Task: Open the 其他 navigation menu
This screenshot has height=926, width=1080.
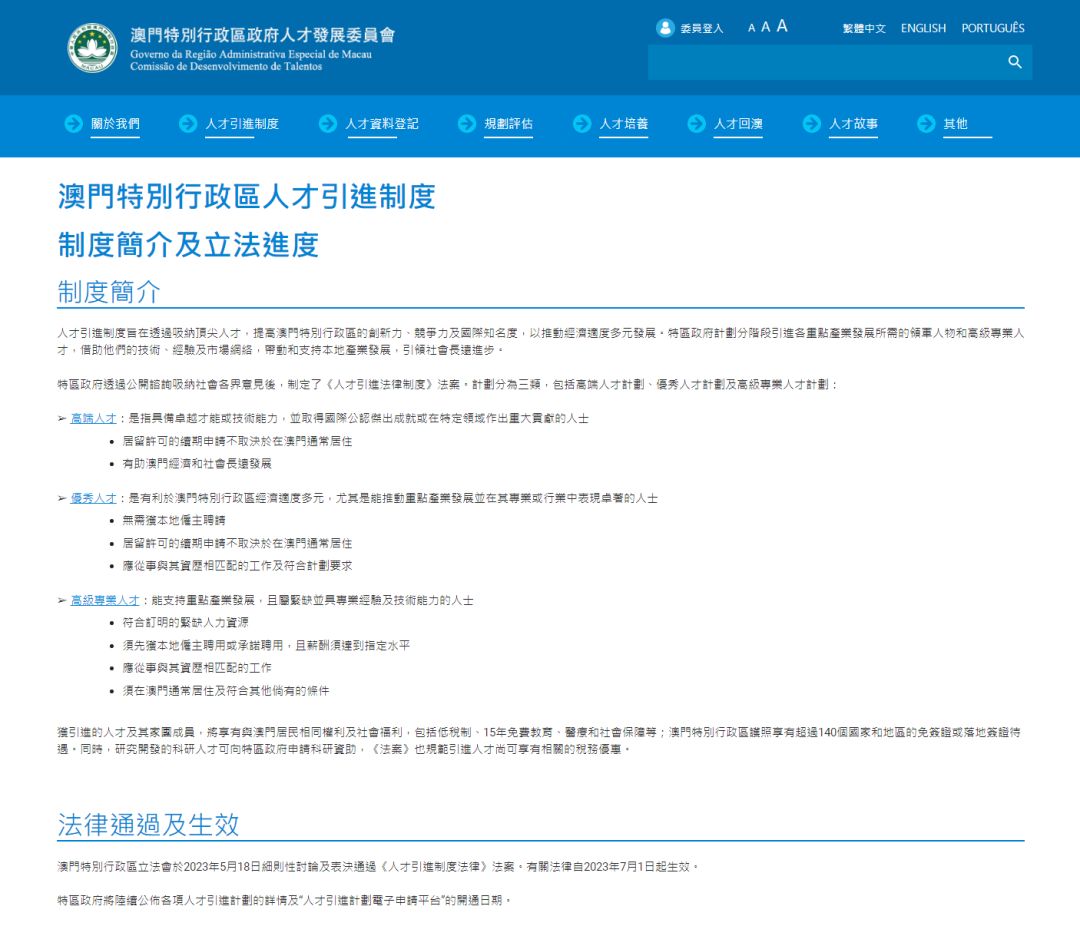Action: [x=955, y=124]
